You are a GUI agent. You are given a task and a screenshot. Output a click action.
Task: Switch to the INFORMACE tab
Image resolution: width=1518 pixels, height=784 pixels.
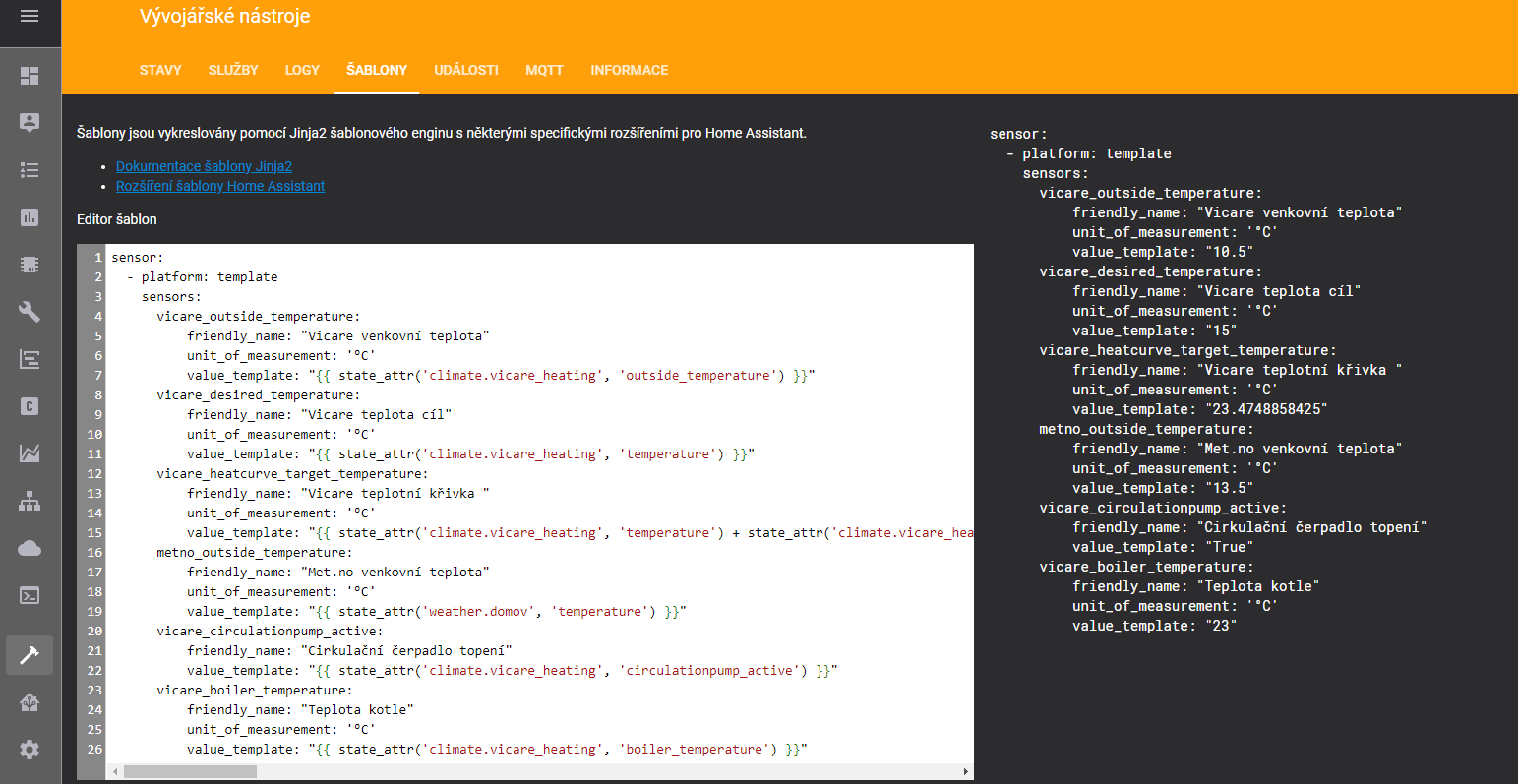630,70
